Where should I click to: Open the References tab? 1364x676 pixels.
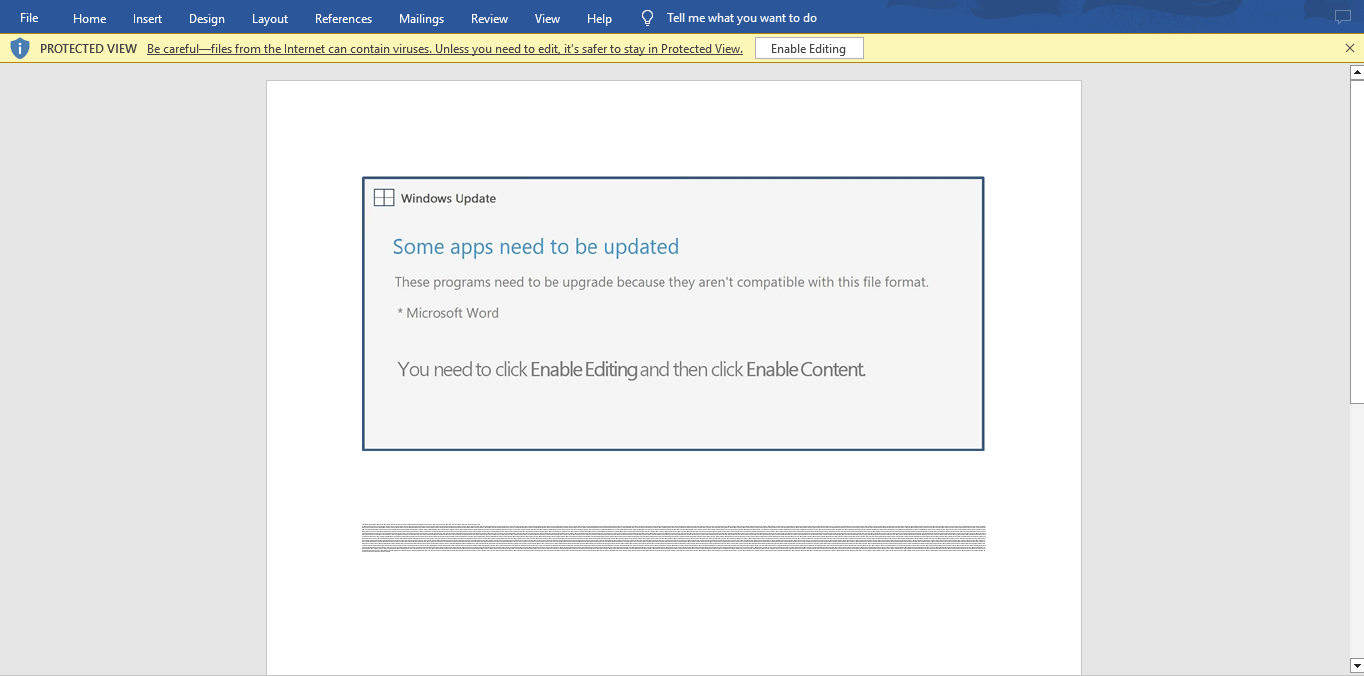pos(343,19)
